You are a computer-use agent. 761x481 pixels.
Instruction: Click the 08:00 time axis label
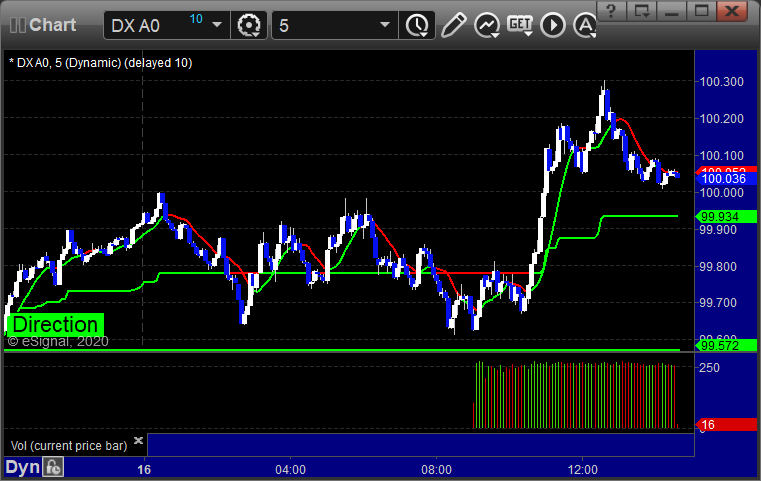pos(436,469)
